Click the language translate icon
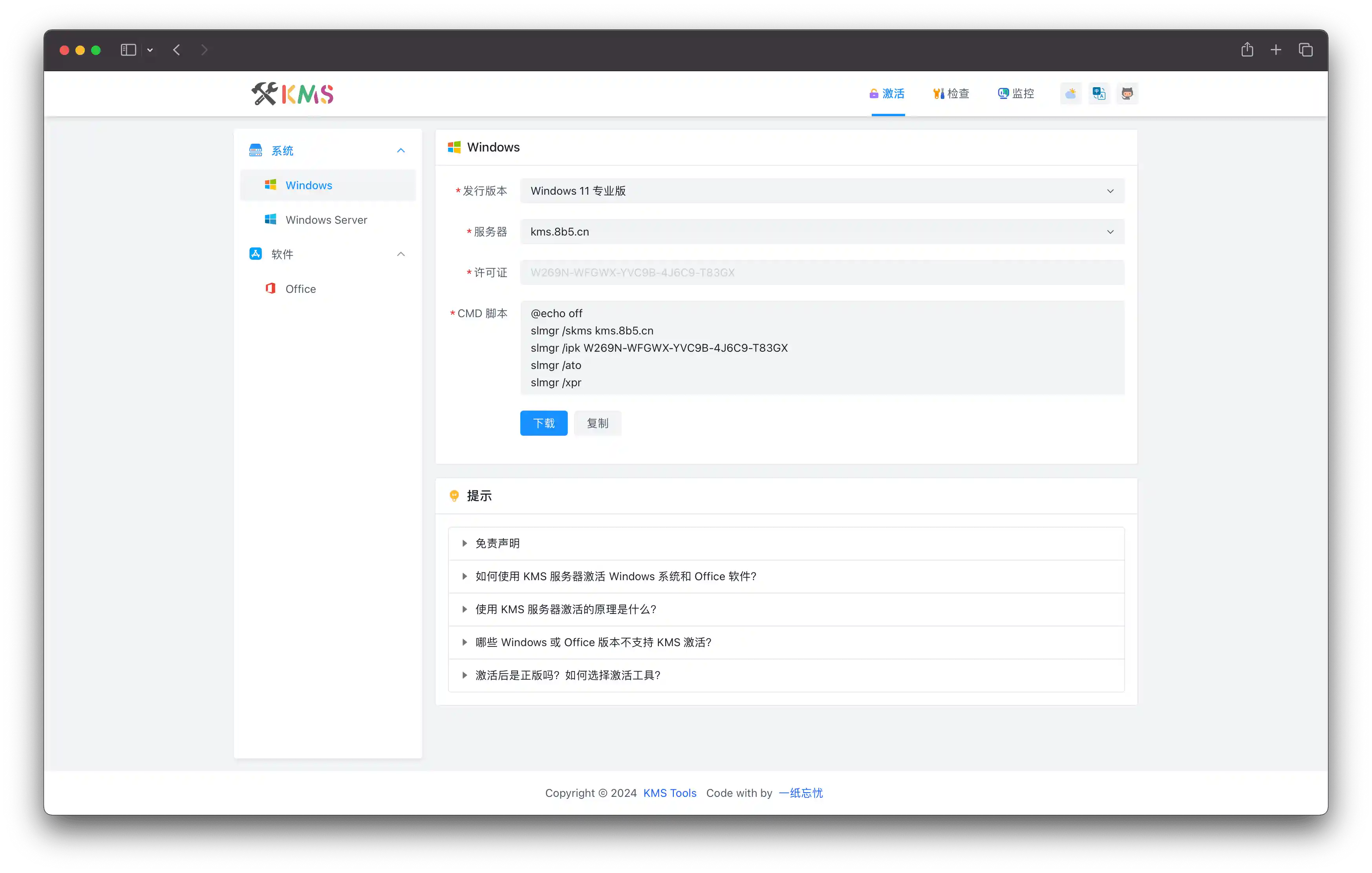This screenshot has height=873, width=1372. point(1099,93)
